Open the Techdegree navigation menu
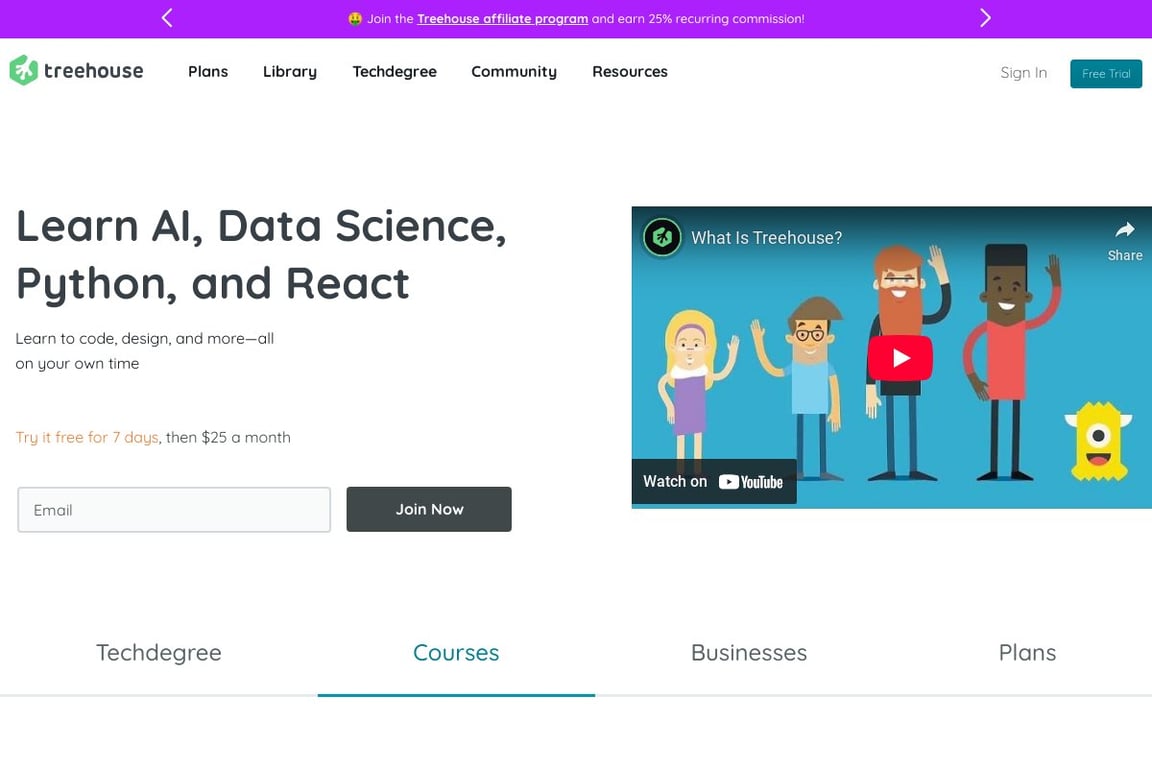This screenshot has height=768, width=1152. click(395, 71)
